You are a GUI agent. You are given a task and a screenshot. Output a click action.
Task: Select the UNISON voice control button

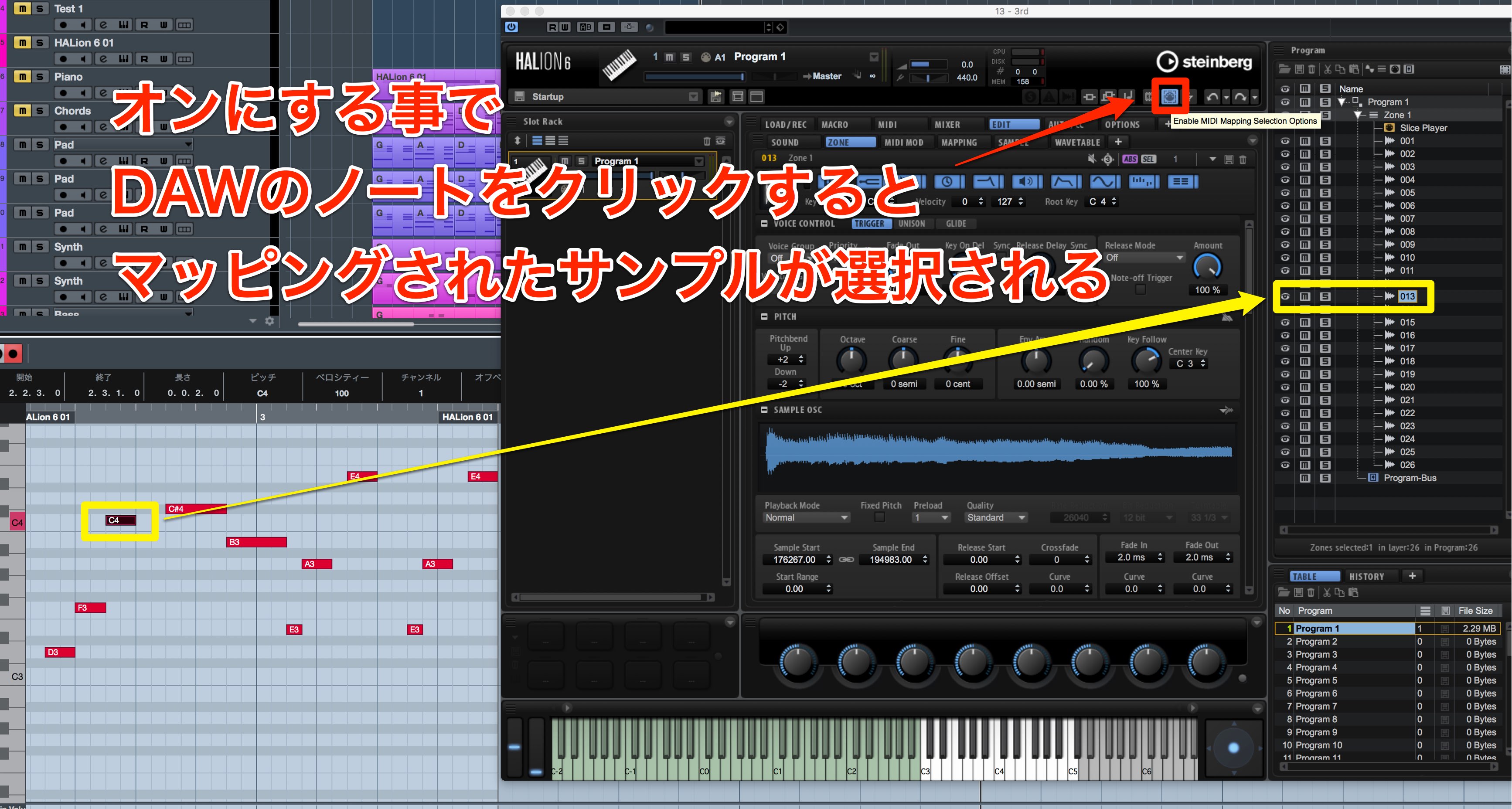[912, 224]
